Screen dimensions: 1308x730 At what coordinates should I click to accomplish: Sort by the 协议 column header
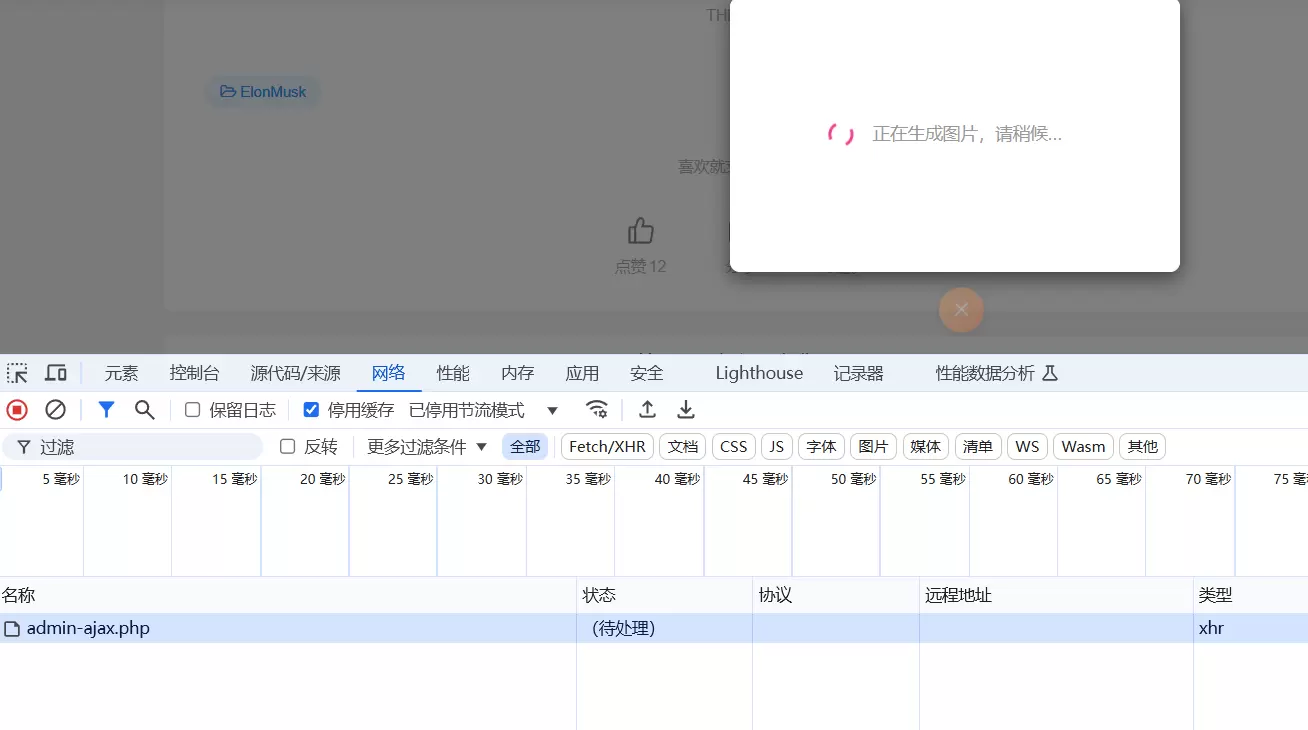point(836,596)
